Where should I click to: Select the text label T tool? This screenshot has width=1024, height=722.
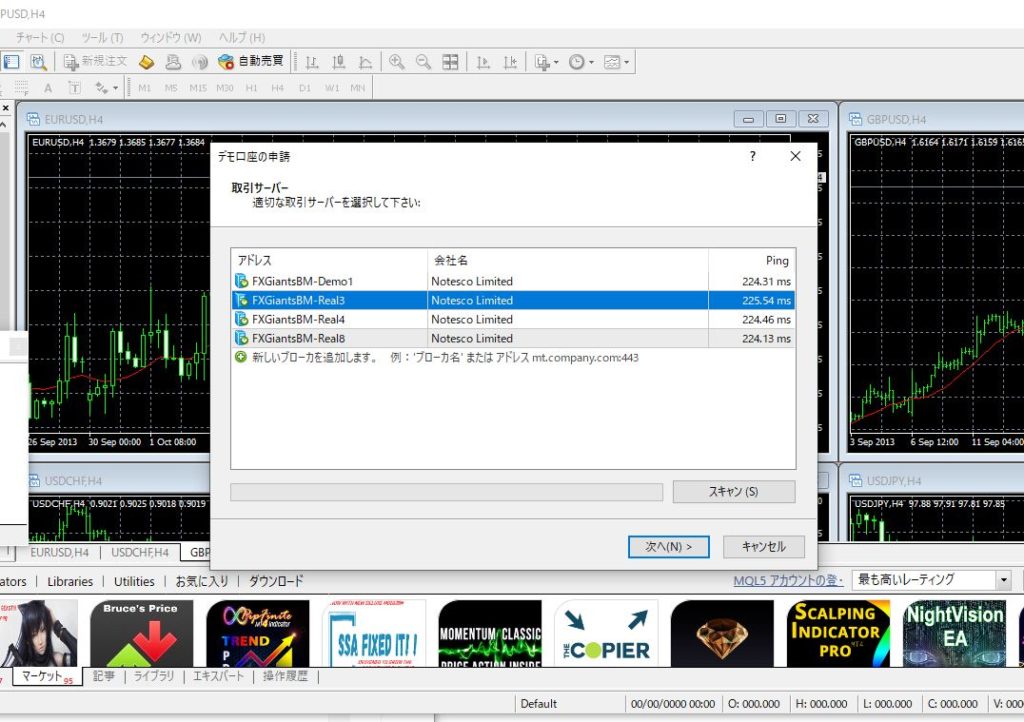click(x=74, y=87)
